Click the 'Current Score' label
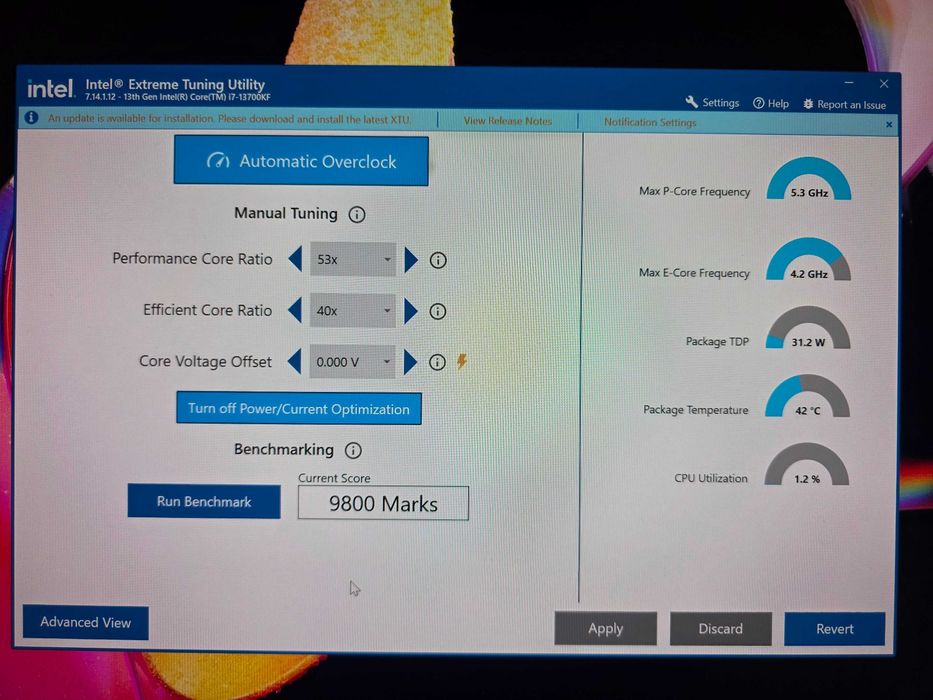Image resolution: width=933 pixels, height=700 pixels. (334, 478)
